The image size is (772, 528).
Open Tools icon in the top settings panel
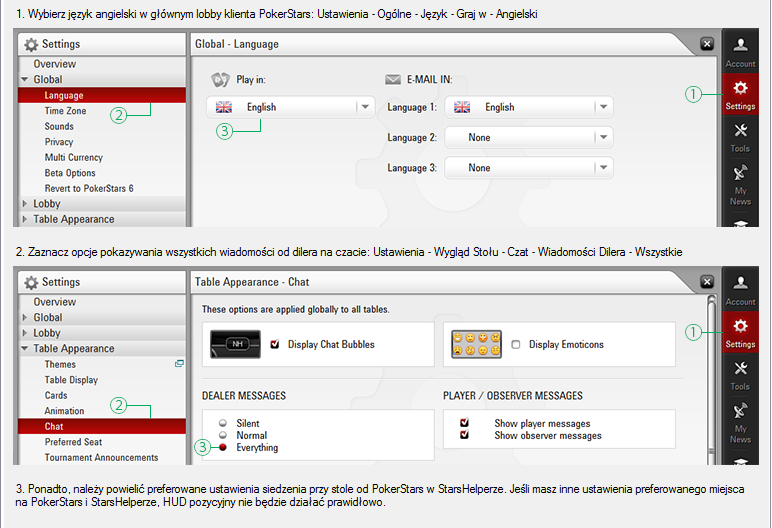click(740, 136)
